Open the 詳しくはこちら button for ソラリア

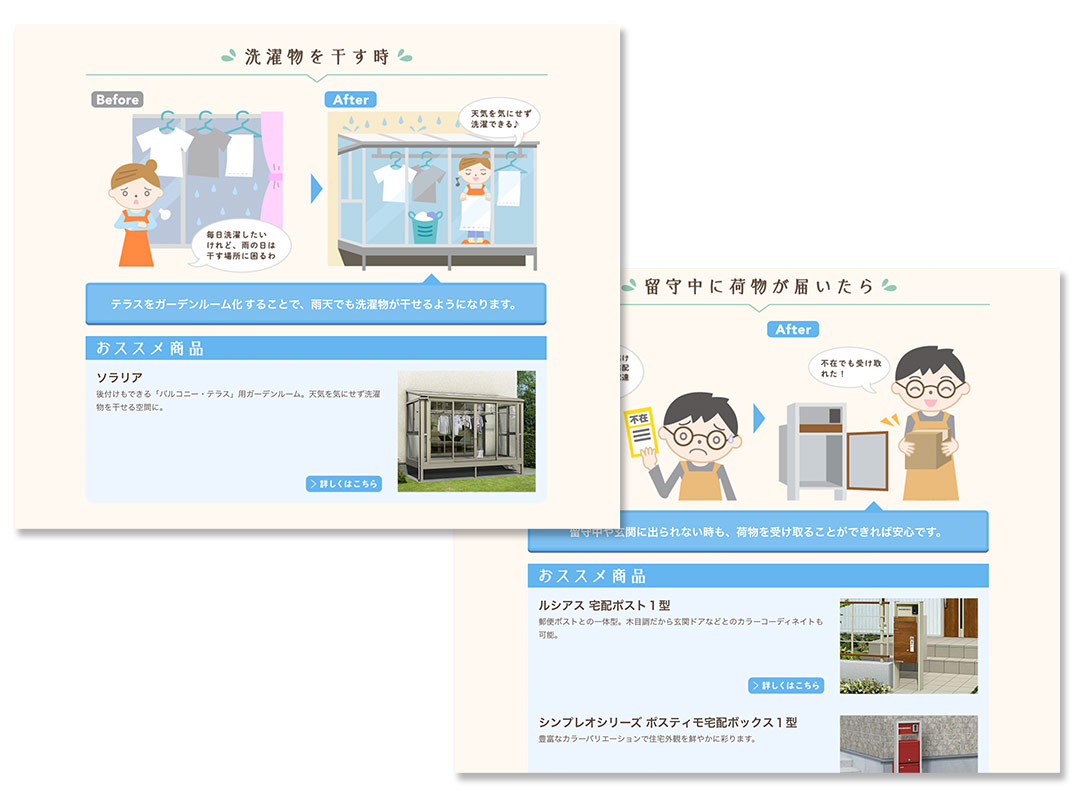[344, 484]
